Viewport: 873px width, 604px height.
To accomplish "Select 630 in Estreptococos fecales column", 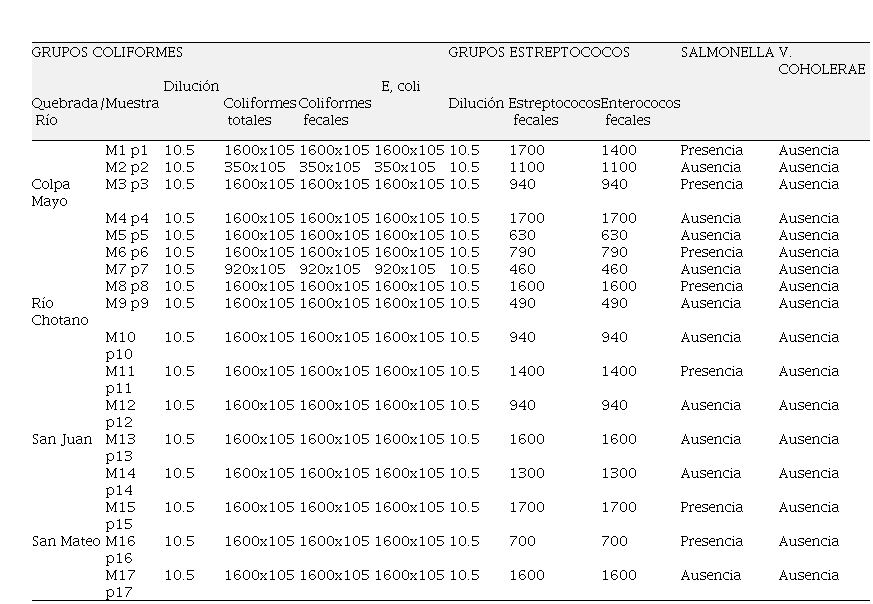I will coord(522,235).
